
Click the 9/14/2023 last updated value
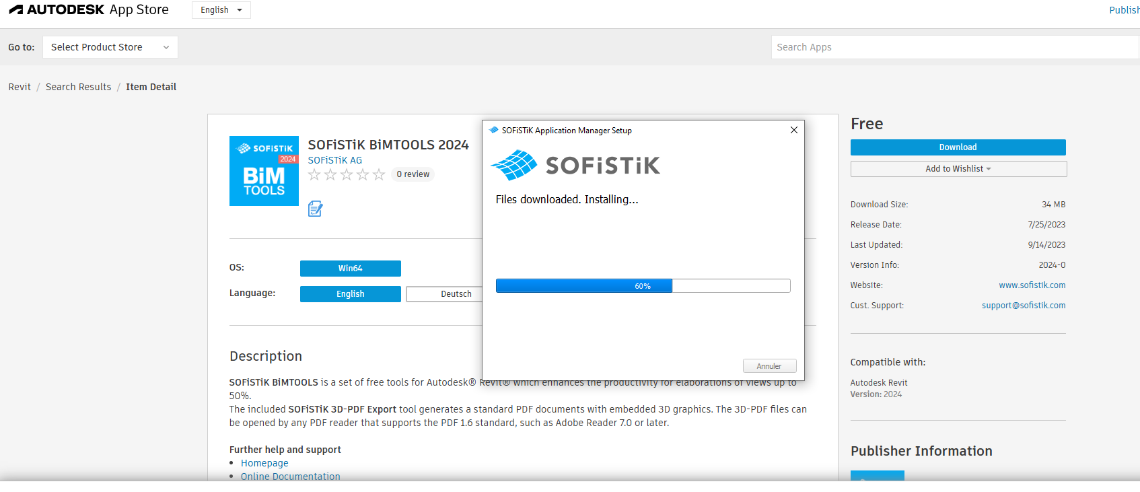coord(1049,245)
